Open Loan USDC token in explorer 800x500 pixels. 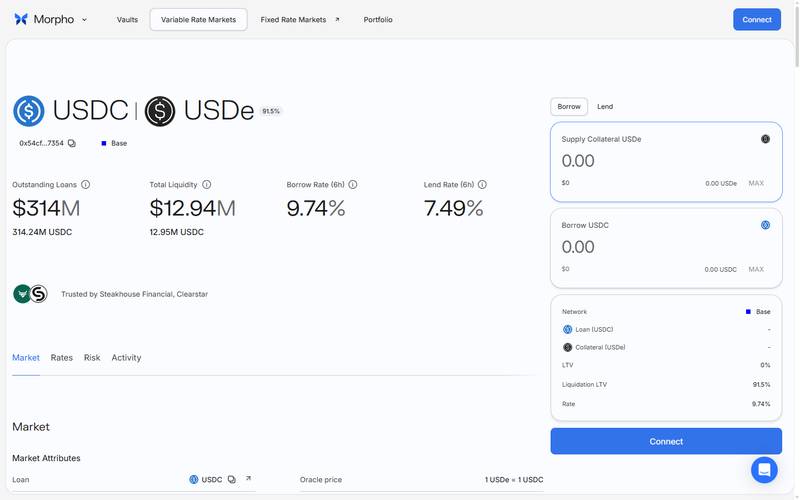pos(248,479)
